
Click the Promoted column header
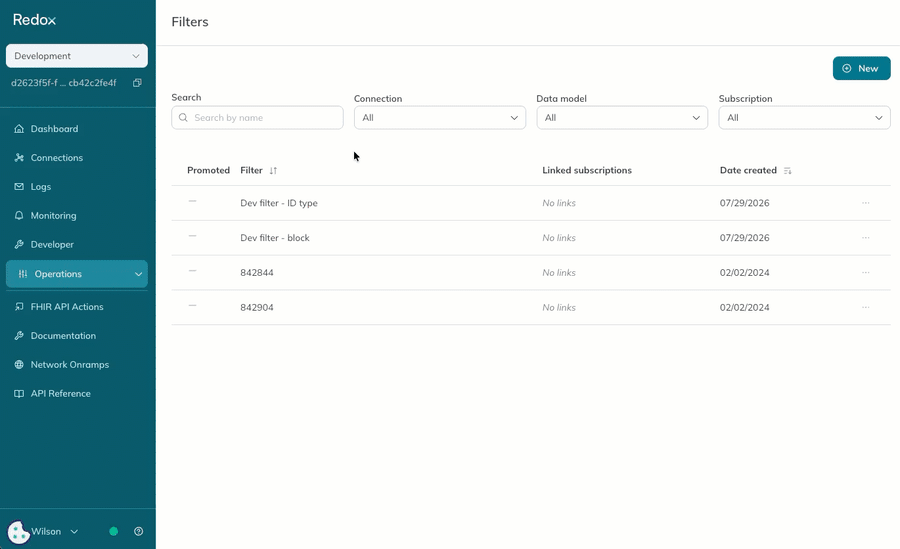point(208,170)
